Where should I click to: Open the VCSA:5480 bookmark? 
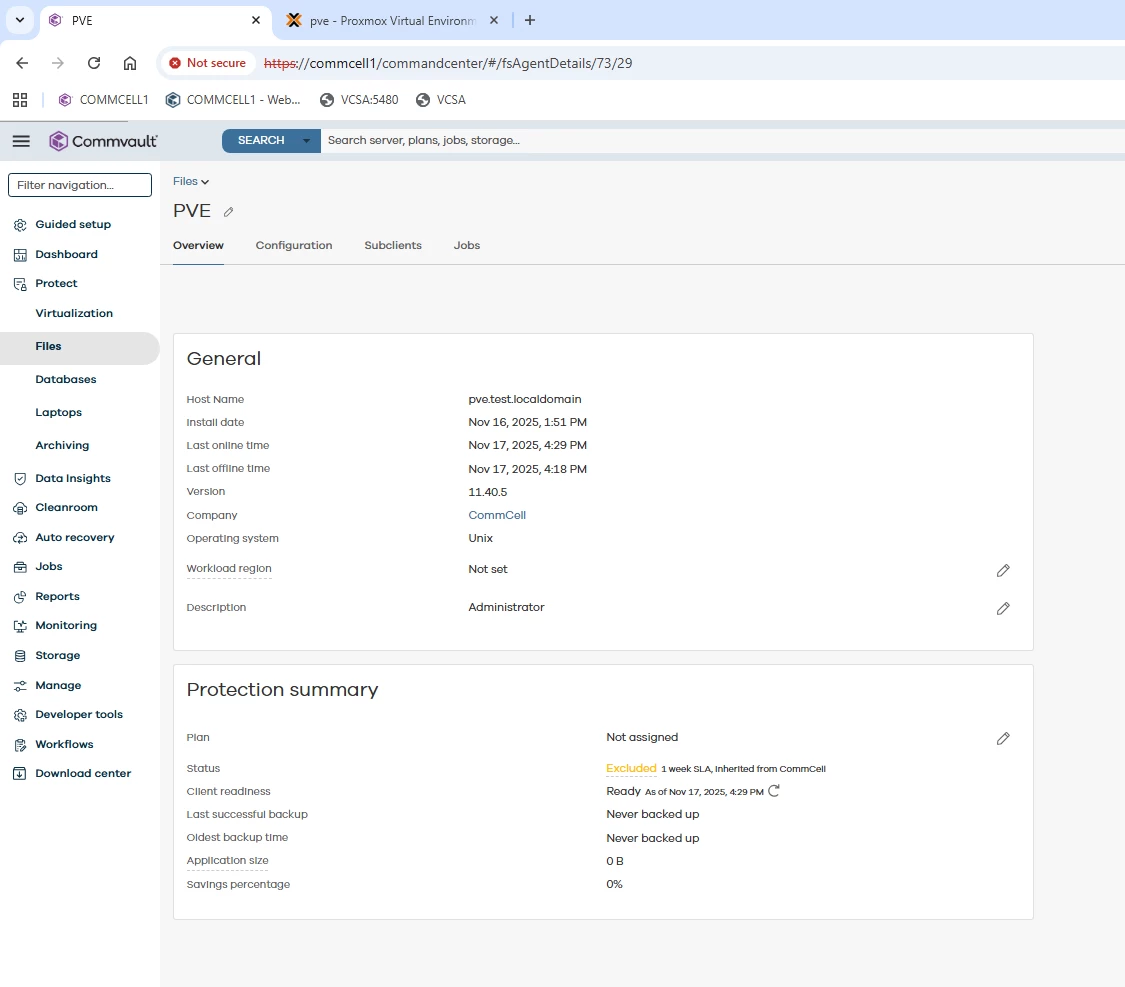click(359, 100)
